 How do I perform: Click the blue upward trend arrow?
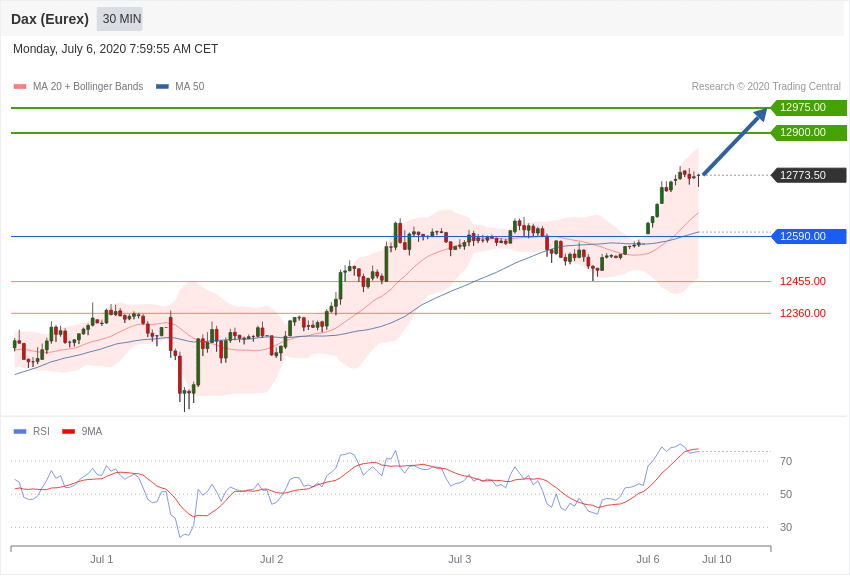[735, 141]
